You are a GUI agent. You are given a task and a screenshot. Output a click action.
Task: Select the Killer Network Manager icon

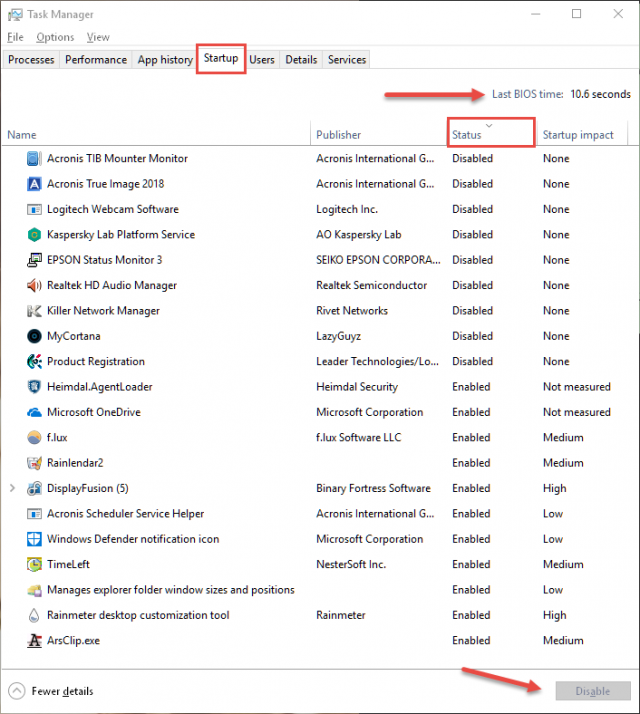click(x=34, y=311)
